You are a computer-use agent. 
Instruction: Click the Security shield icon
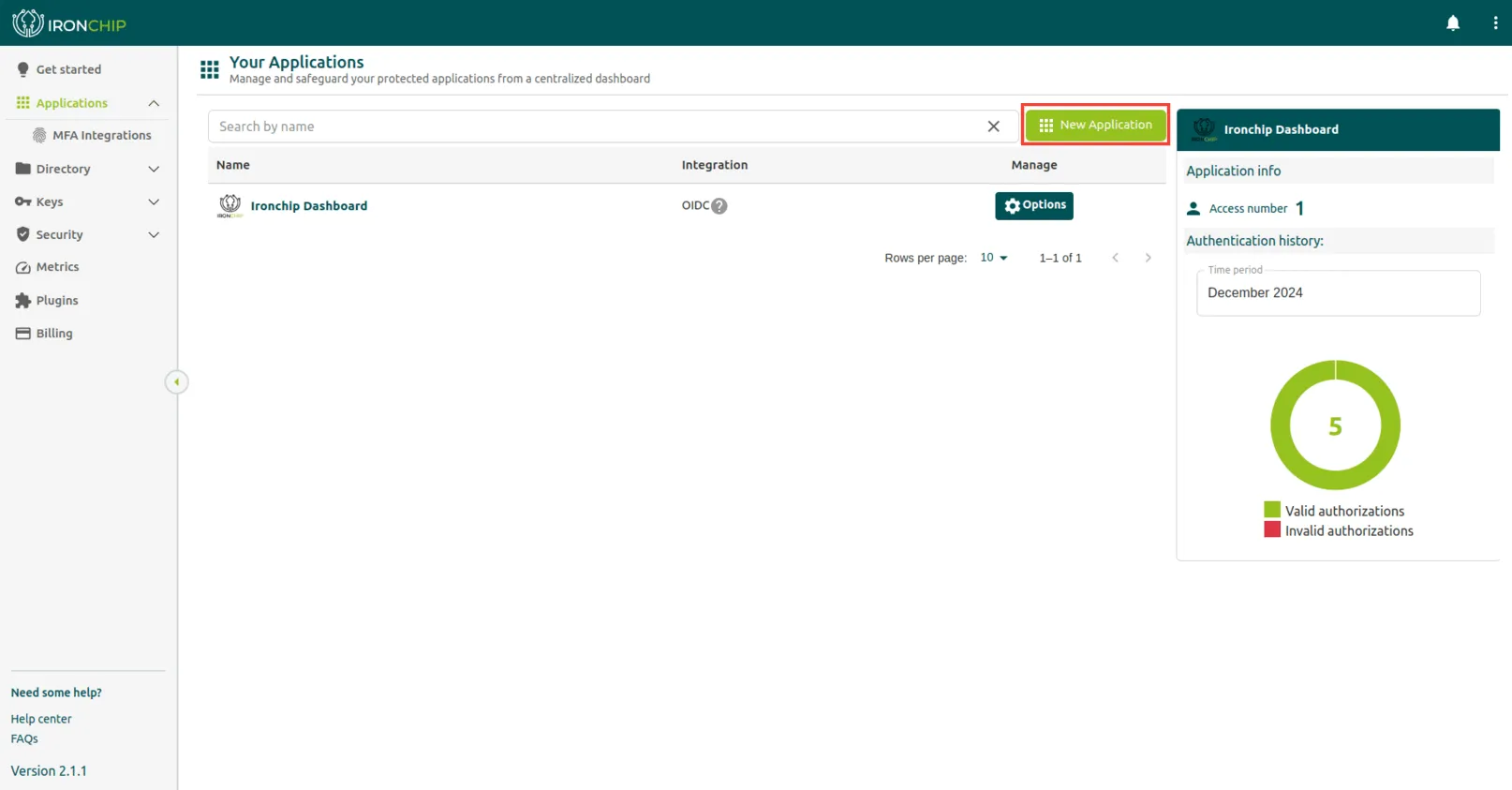23,234
